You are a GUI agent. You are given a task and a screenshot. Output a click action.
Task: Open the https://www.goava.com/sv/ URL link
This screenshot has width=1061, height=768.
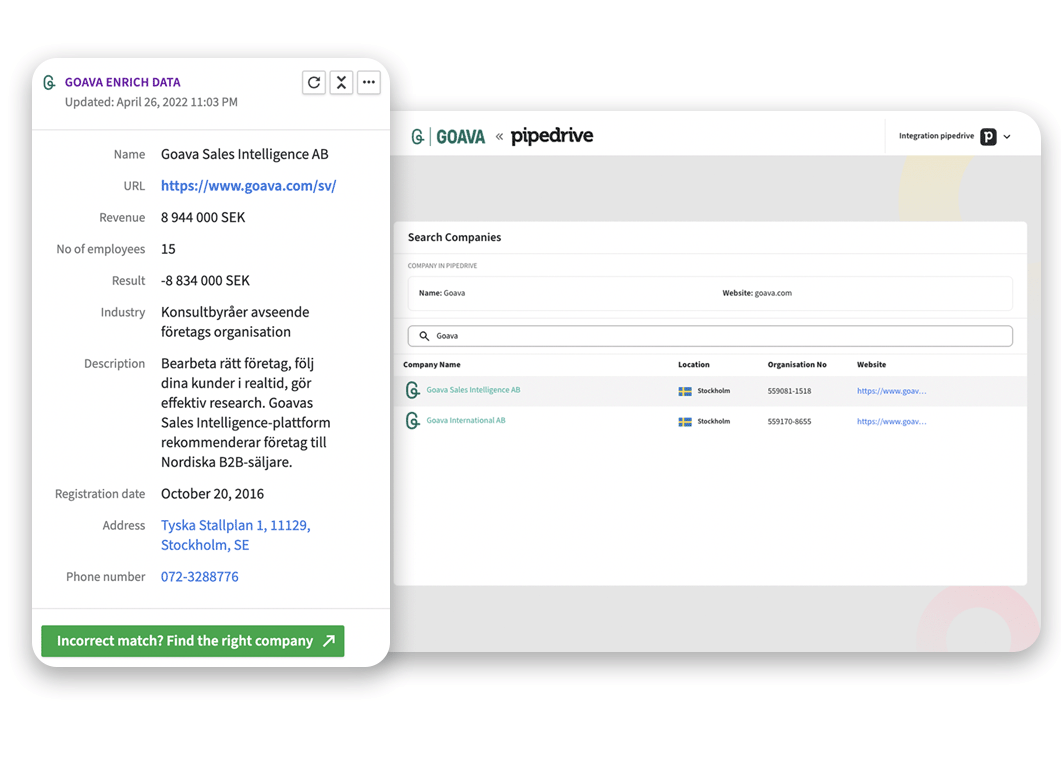[x=248, y=186]
